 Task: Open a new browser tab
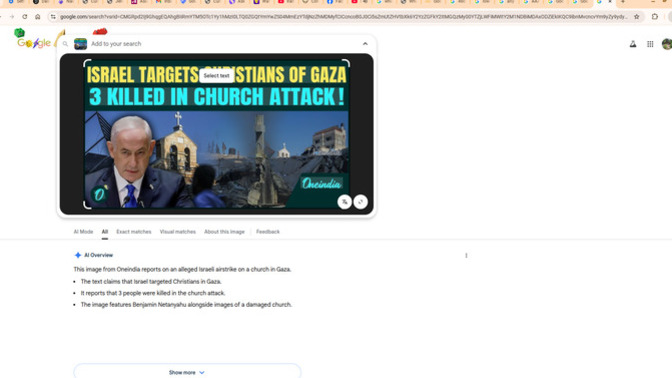point(623,2)
